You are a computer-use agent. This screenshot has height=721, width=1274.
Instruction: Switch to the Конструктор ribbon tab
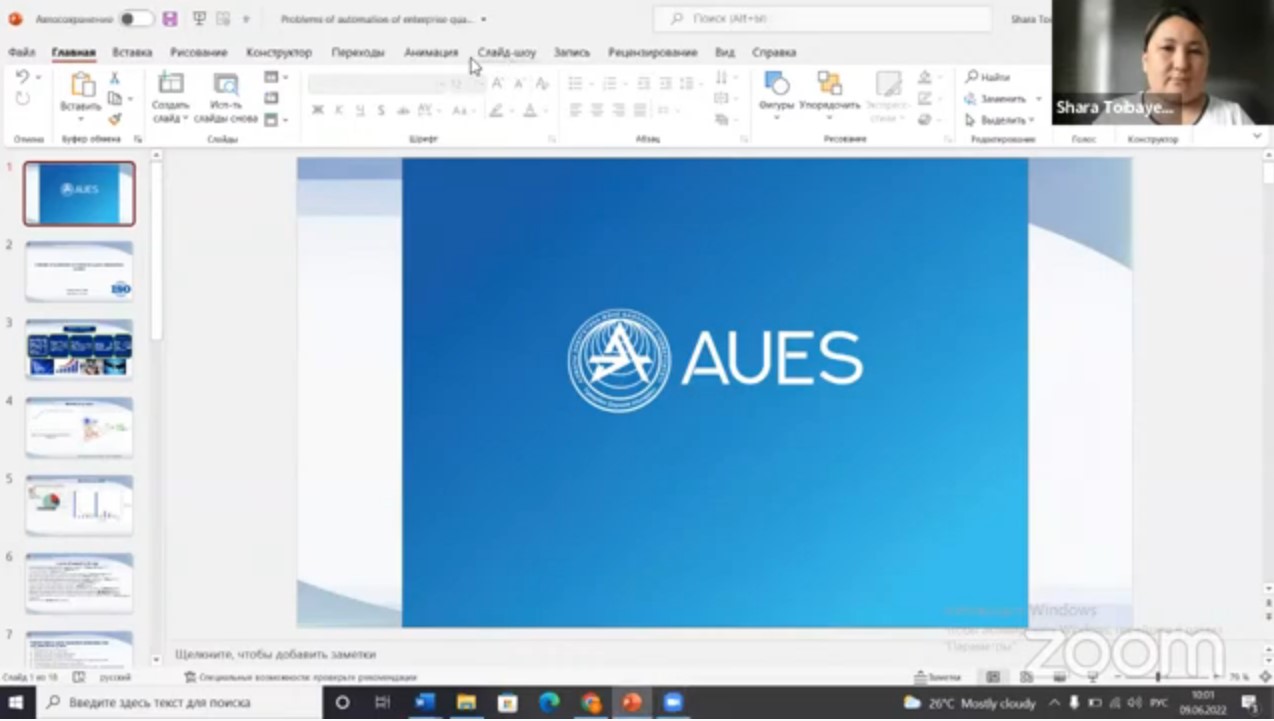(279, 52)
